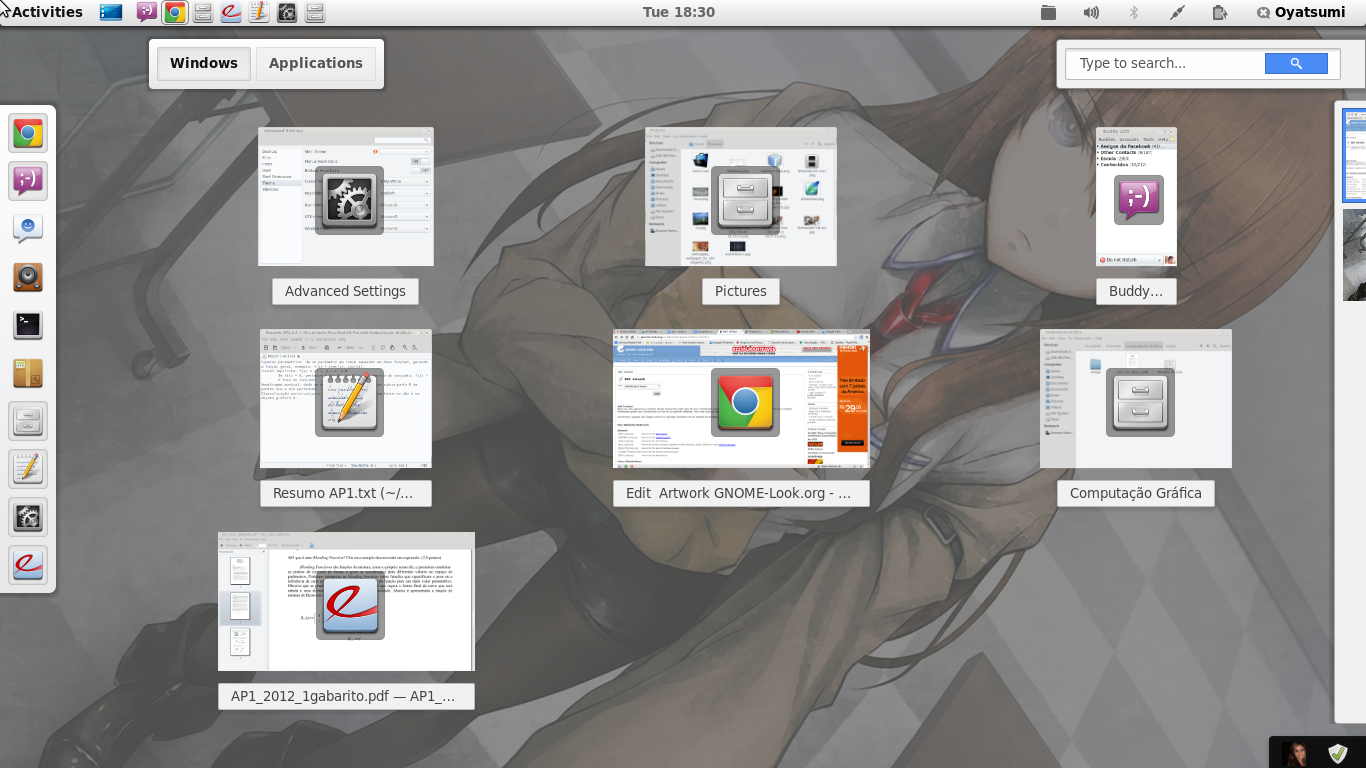Viewport: 1366px width, 768px height.
Task: Click the file cabinet icon beside Chrome in top bar
Action: (203, 12)
